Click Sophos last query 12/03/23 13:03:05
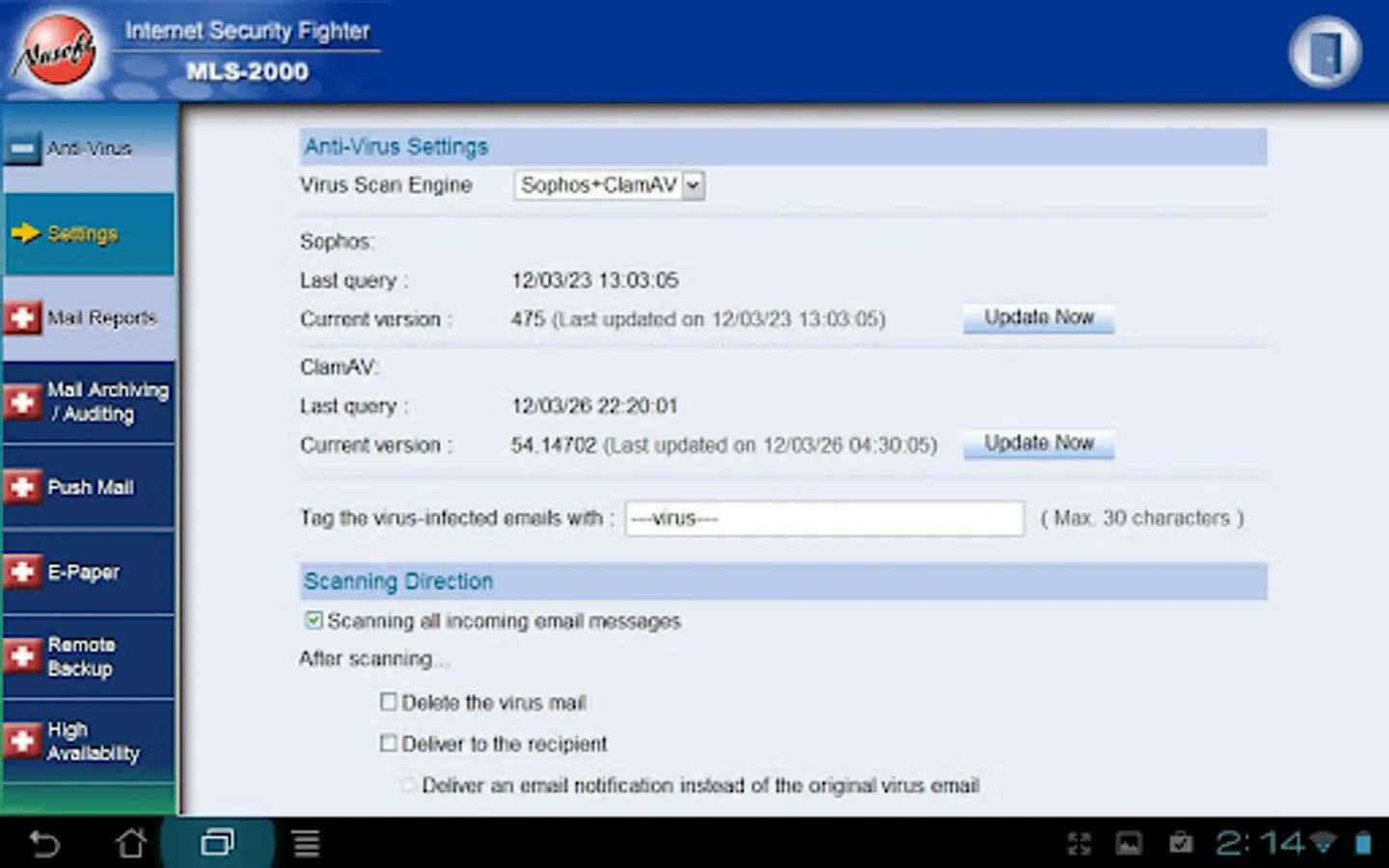Screen dimensions: 1389x868 click(x=595, y=281)
